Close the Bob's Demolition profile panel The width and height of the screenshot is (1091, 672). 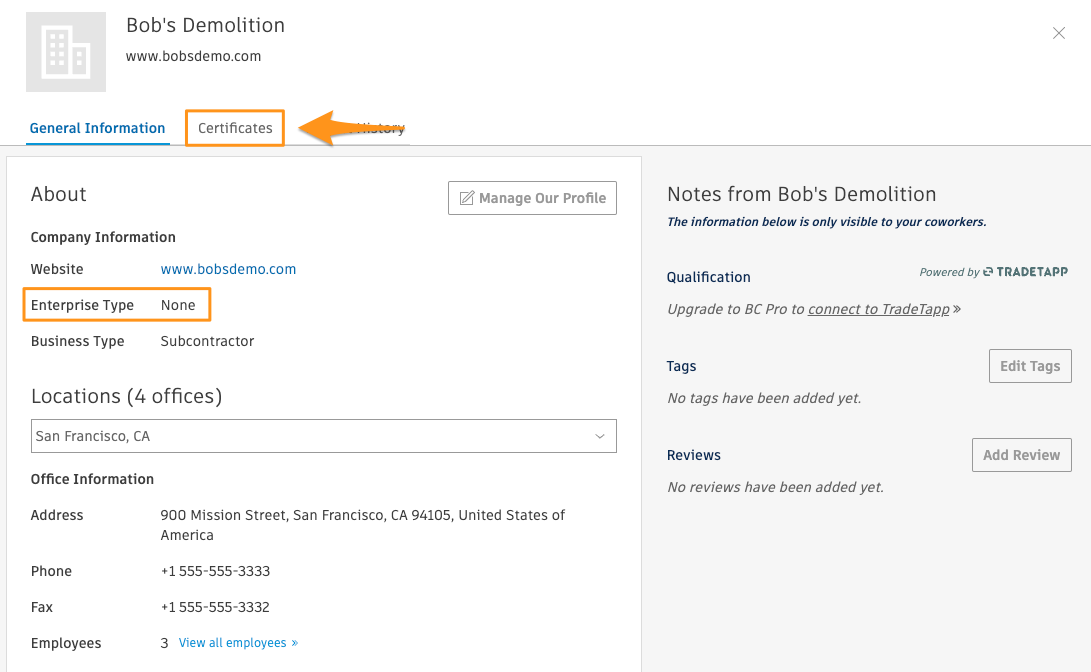[1058, 33]
